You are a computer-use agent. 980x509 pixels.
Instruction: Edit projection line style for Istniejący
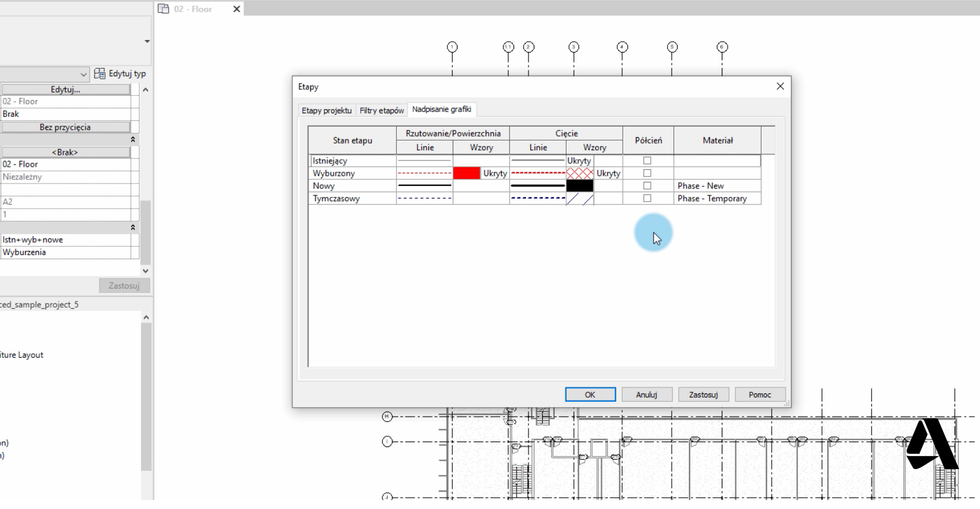[x=424, y=161]
